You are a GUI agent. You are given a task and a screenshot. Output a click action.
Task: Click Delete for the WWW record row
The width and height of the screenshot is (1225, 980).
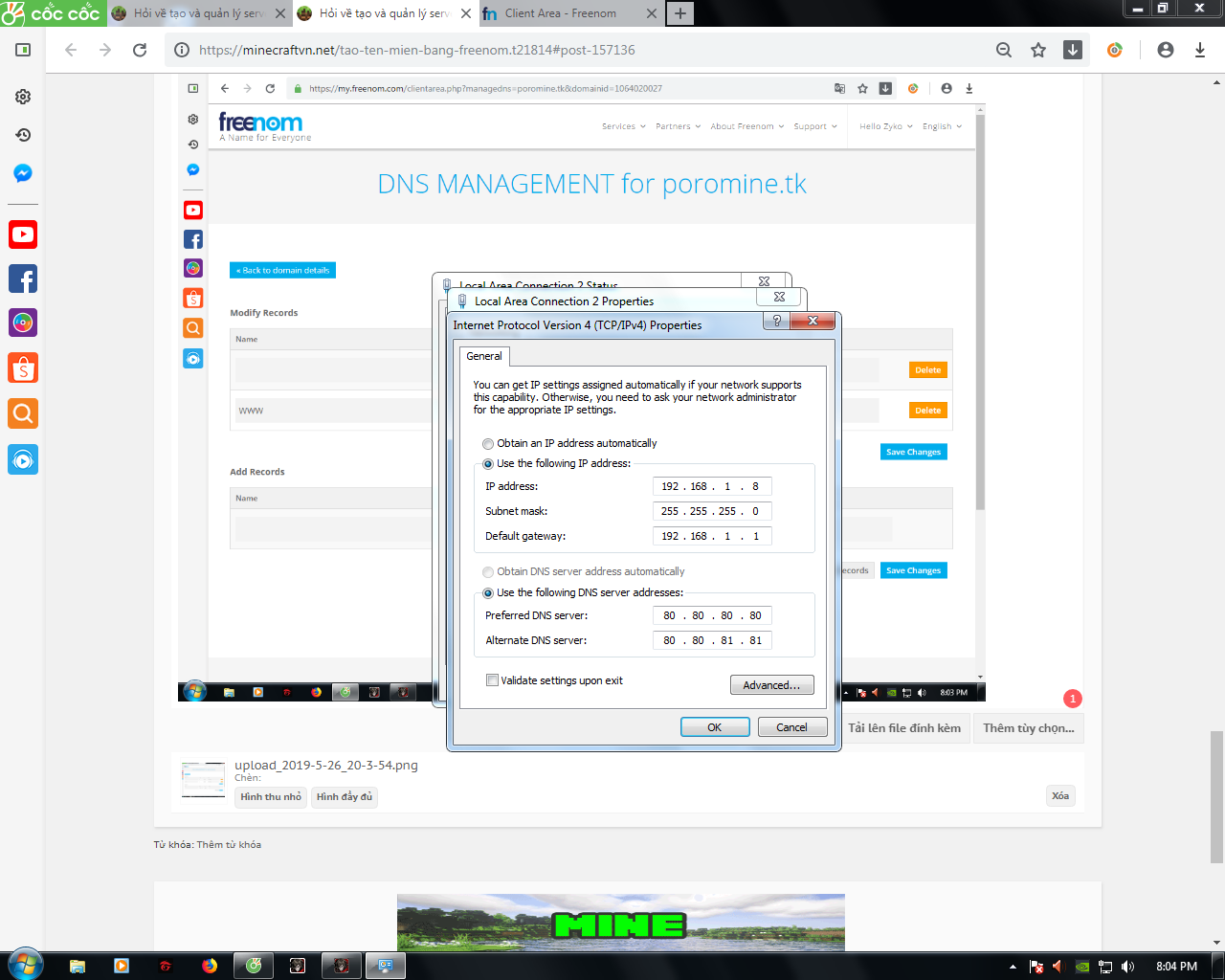(x=928, y=411)
